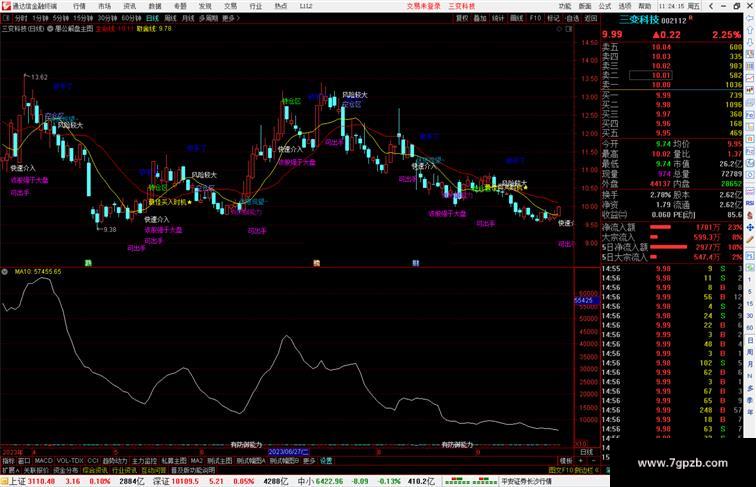The image size is (756, 487).
Task: Click the 模板 template button
Action: pos(566,461)
